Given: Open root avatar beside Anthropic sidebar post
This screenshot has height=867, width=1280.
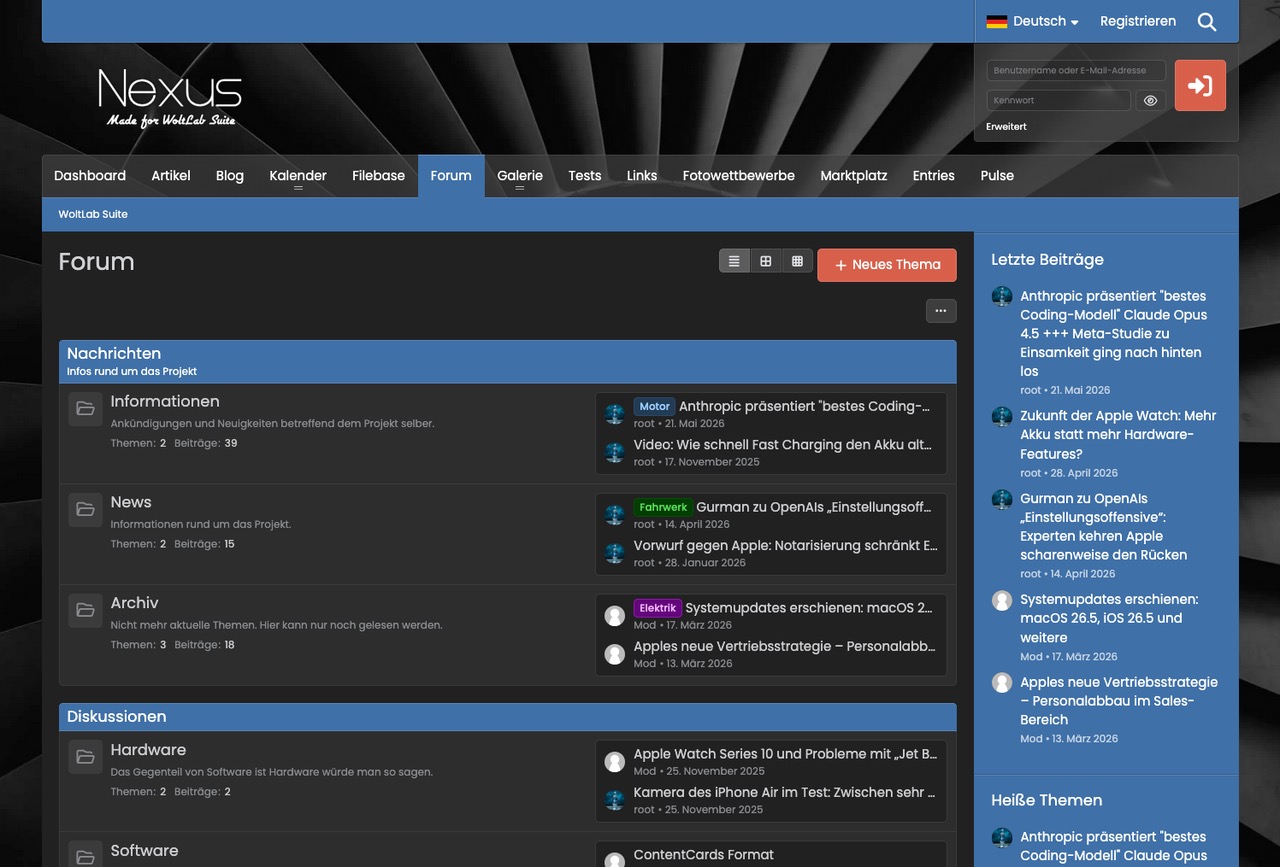Looking at the screenshot, I should 1002,297.
